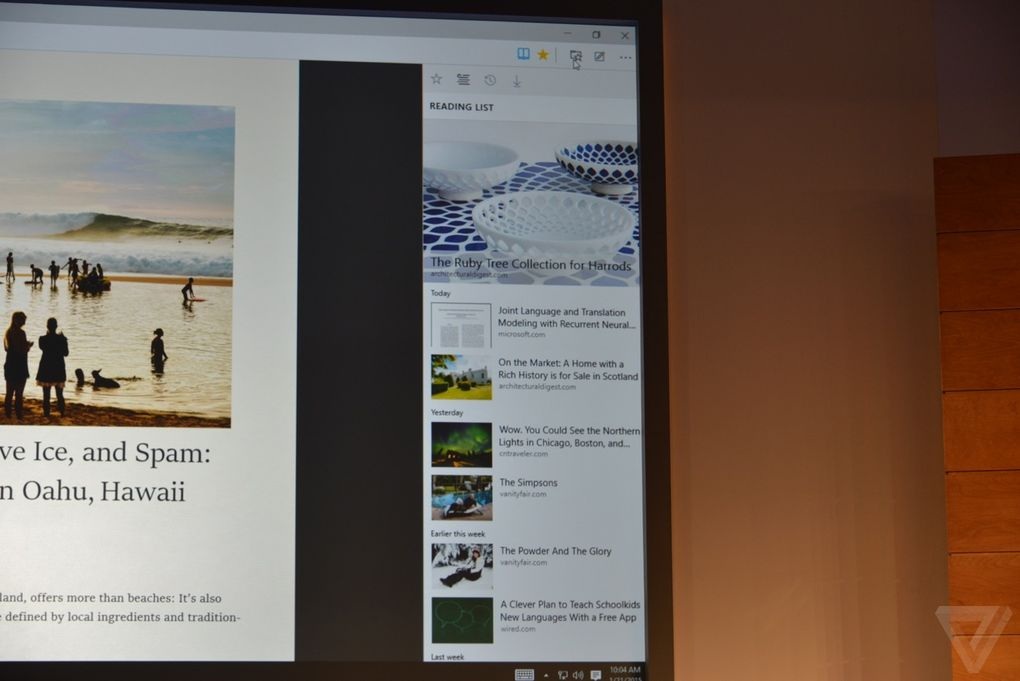Viewport: 1020px width, 681px height.
Task: Click the volume speaker icon in tray
Action: [578, 675]
